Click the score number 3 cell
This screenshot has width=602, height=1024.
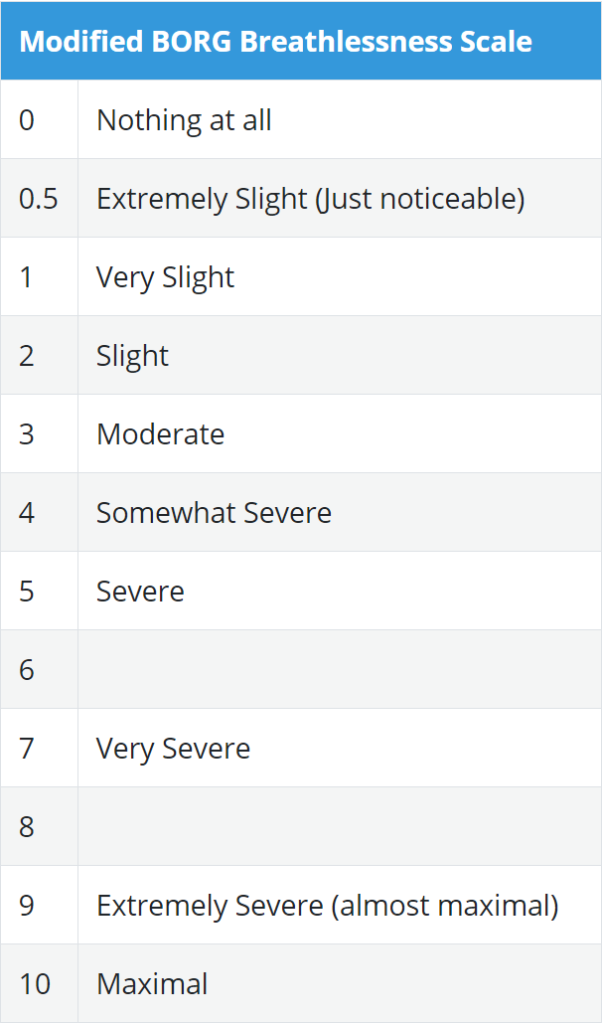click(x=27, y=434)
